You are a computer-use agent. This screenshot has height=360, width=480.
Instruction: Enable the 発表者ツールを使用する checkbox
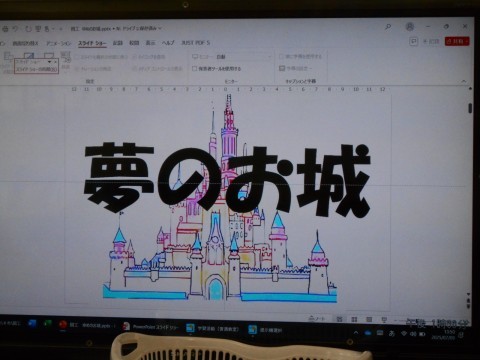195,69
